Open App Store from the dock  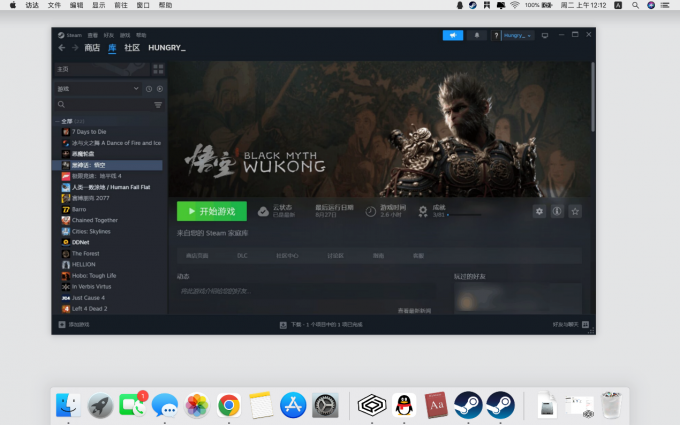coord(293,406)
